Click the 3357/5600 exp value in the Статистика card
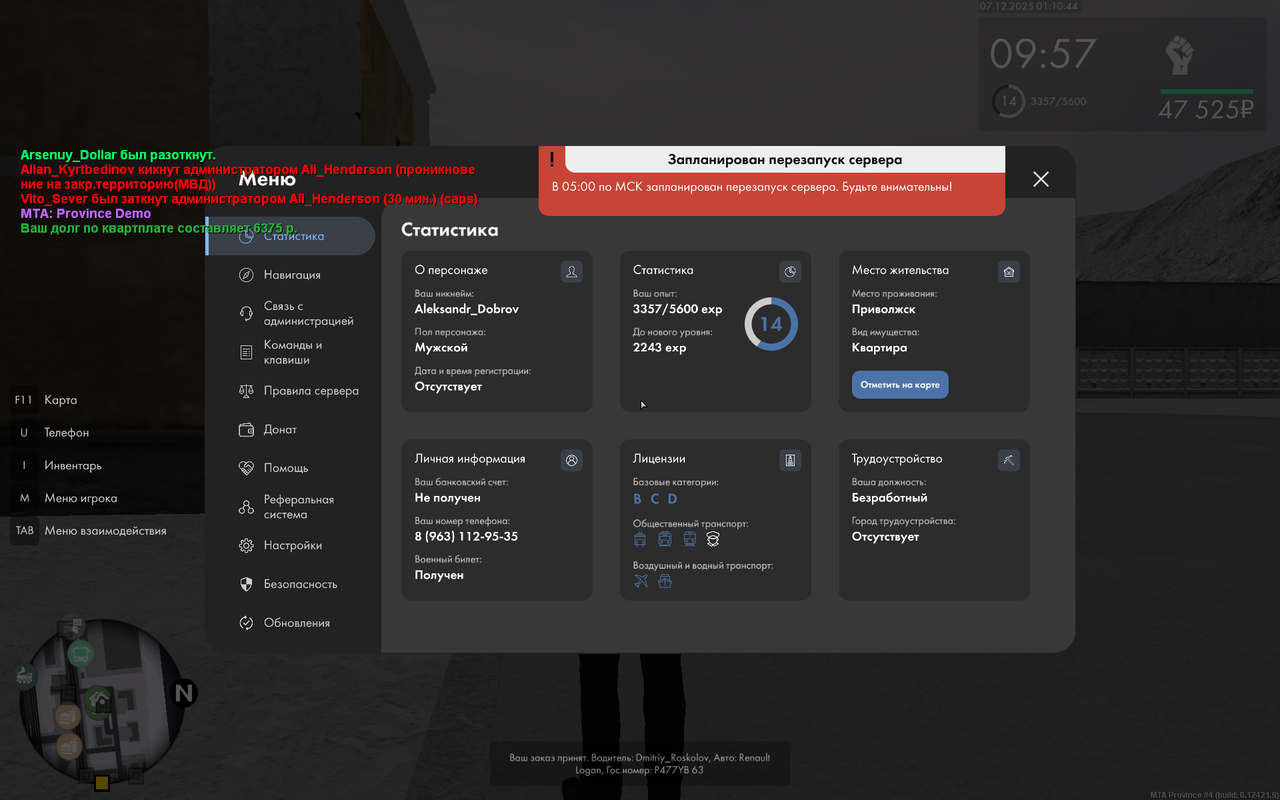This screenshot has width=1280, height=800. [x=677, y=309]
